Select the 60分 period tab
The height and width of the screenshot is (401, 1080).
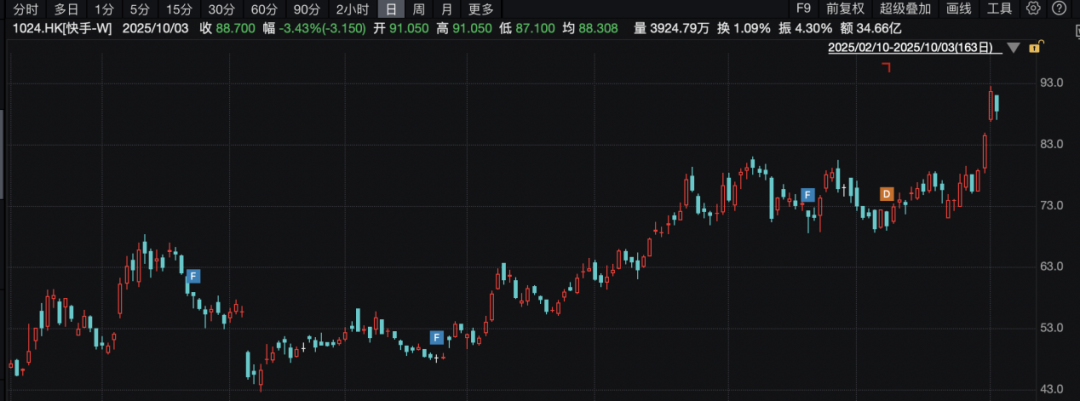264,9
